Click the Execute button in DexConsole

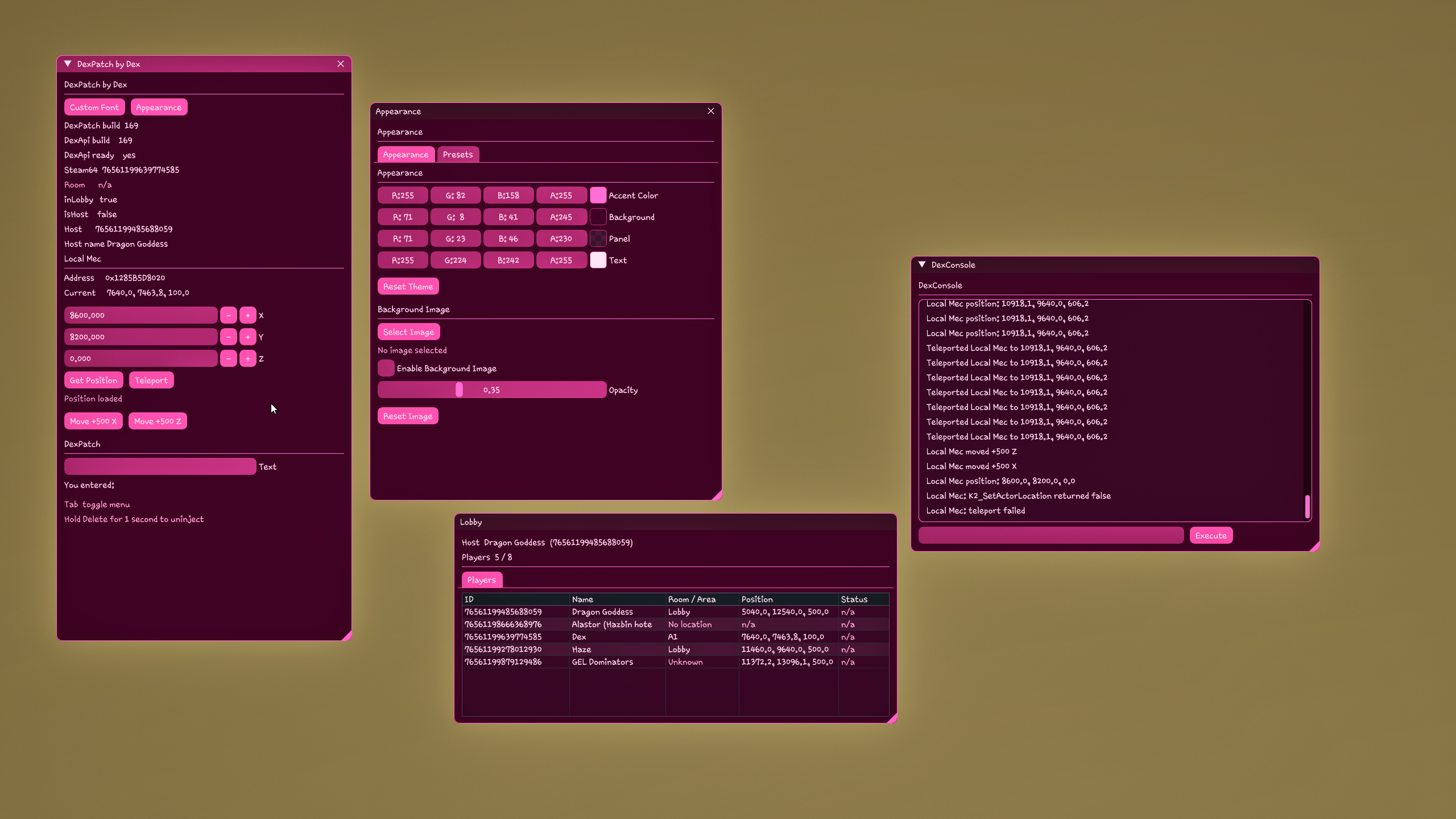(1211, 536)
